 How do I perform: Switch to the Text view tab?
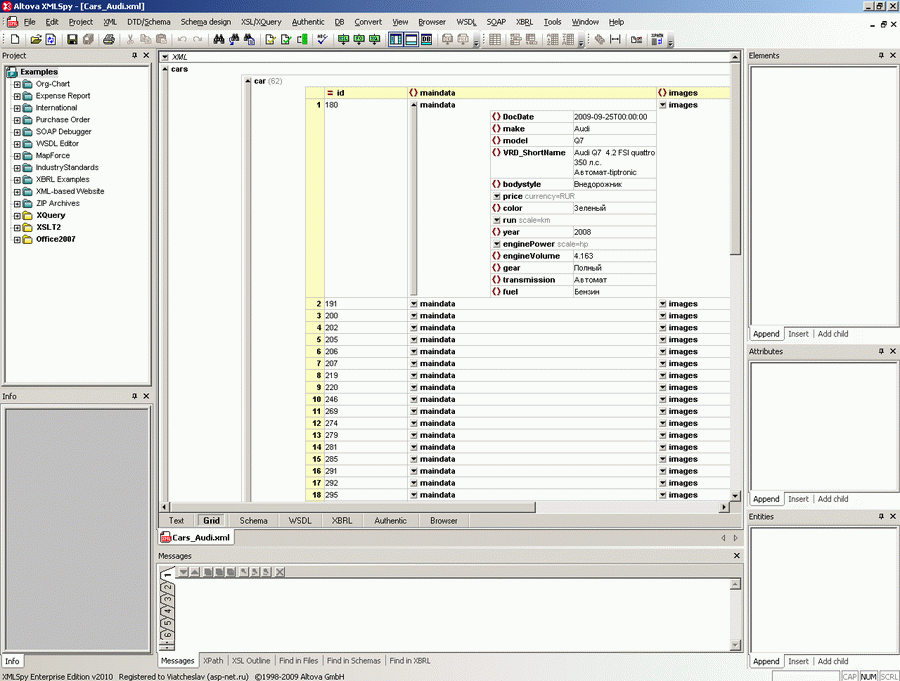176,520
